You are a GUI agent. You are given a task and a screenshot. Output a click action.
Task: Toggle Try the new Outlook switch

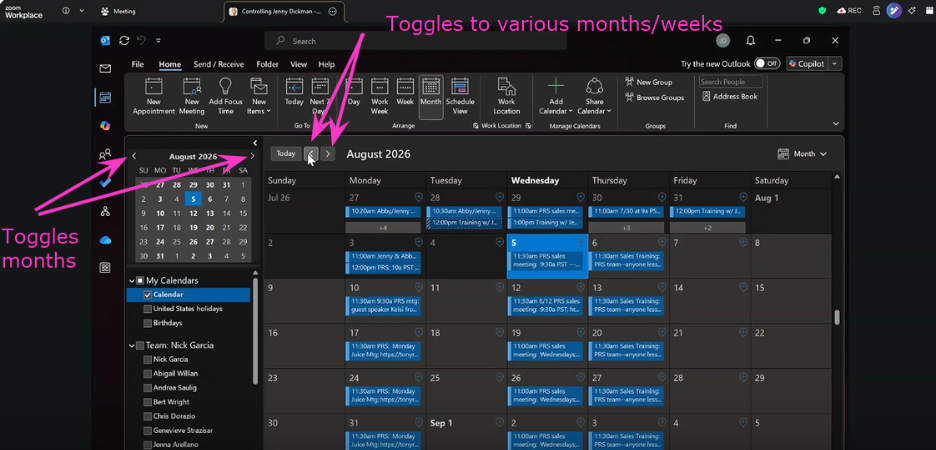pos(767,64)
